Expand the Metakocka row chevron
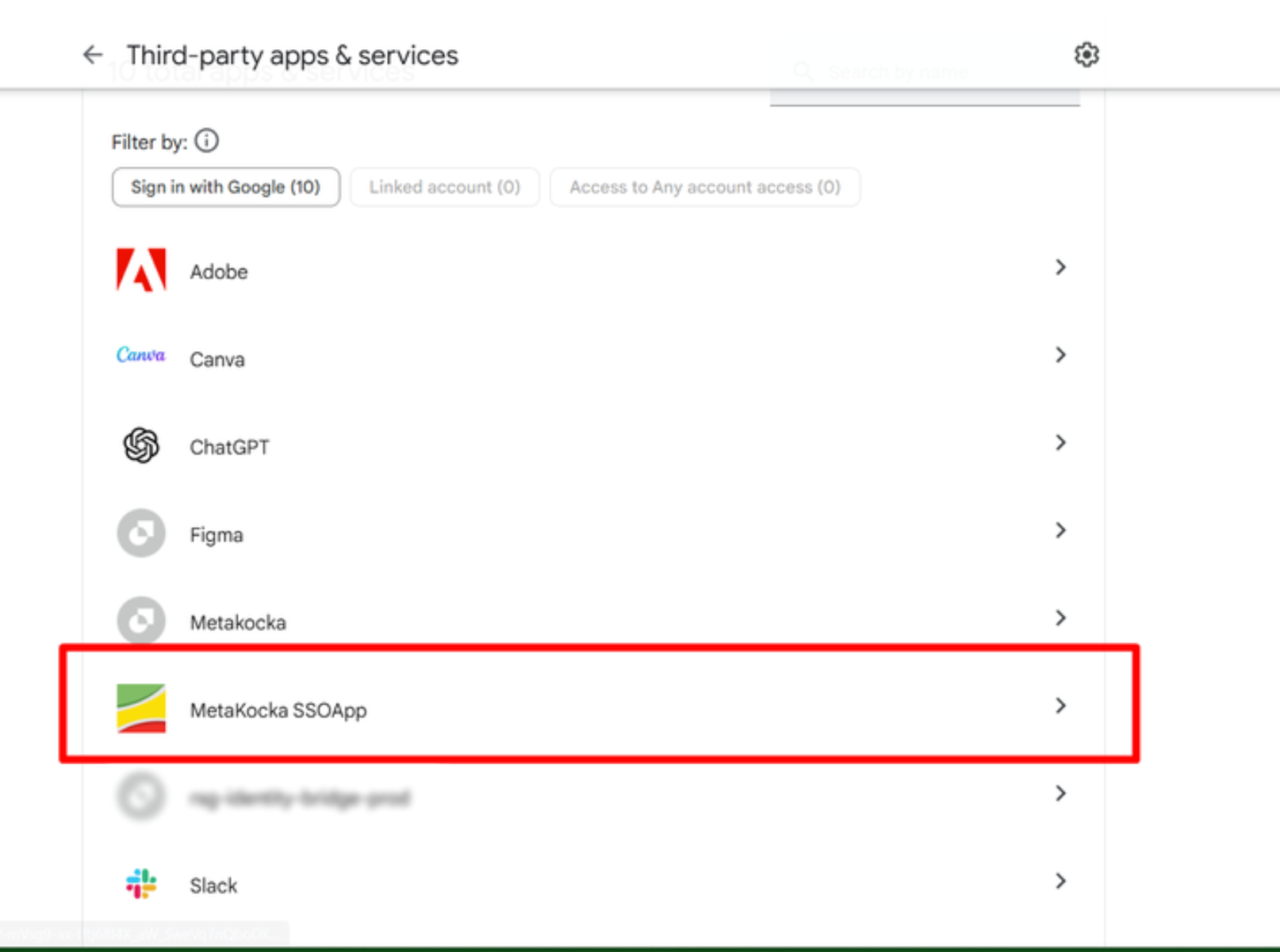This screenshot has height=952, width=1280. click(1060, 617)
